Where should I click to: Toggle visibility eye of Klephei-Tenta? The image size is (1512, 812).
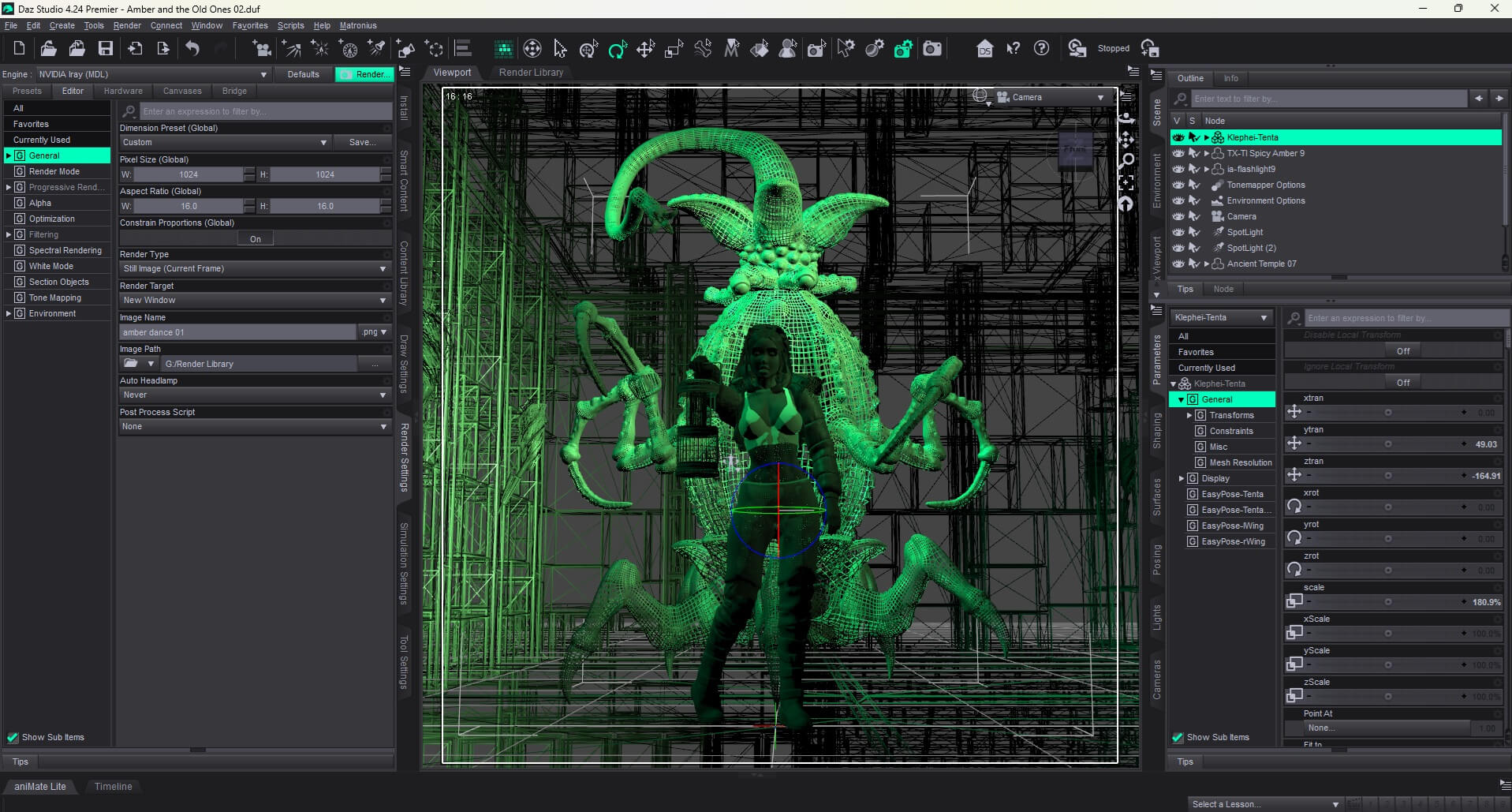coord(1178,137)
